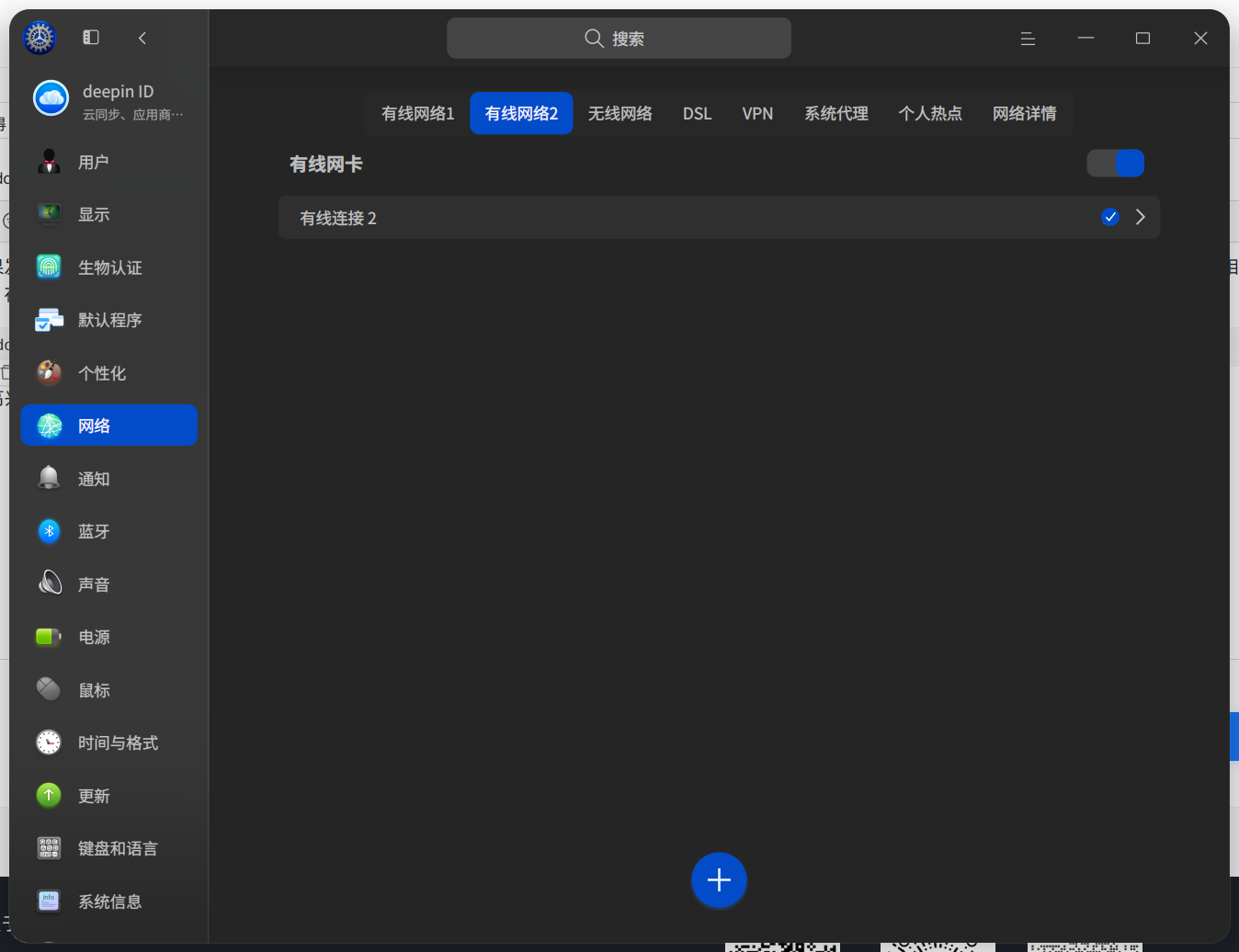The width and height of the screenshot is (1239, 952).
Task: Open the 时间与格式 clock icon
Action: pyautogui.click(x=49, y=742)
